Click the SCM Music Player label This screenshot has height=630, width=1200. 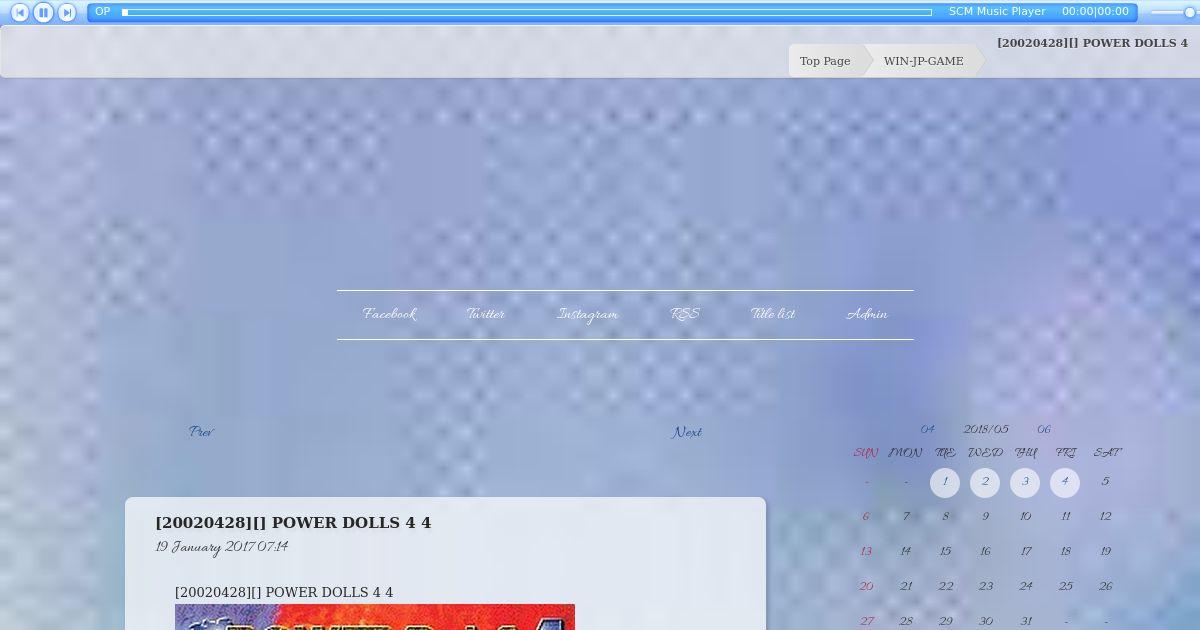coord(997,12)
